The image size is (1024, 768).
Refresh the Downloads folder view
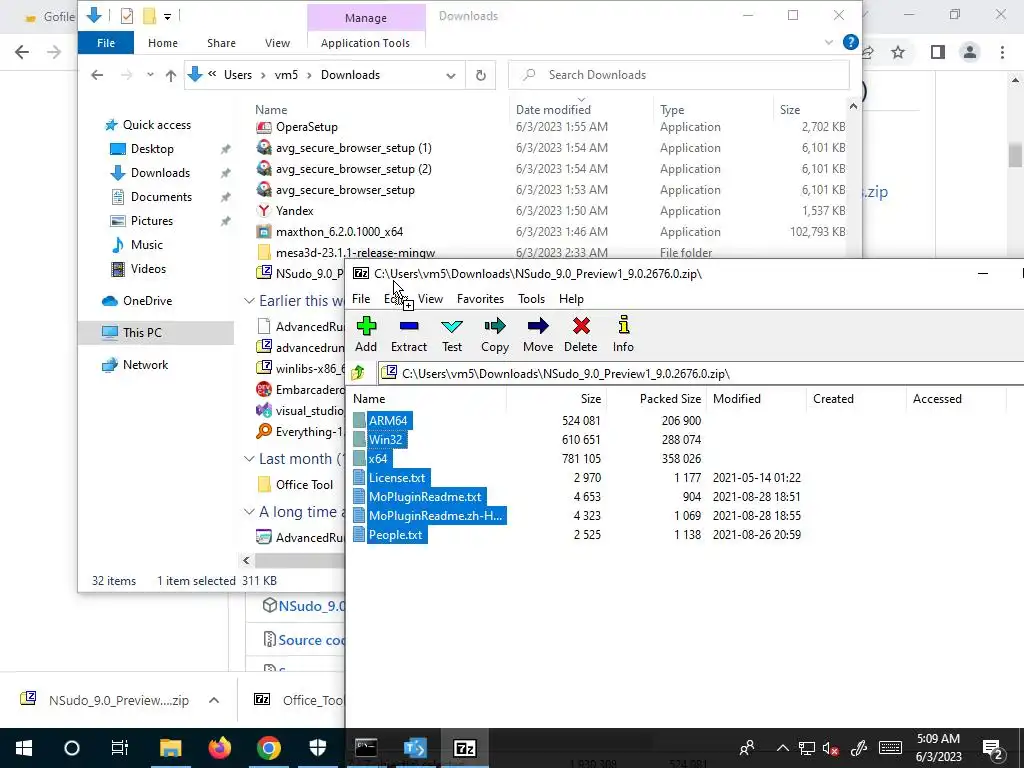(x=481, y=75)
